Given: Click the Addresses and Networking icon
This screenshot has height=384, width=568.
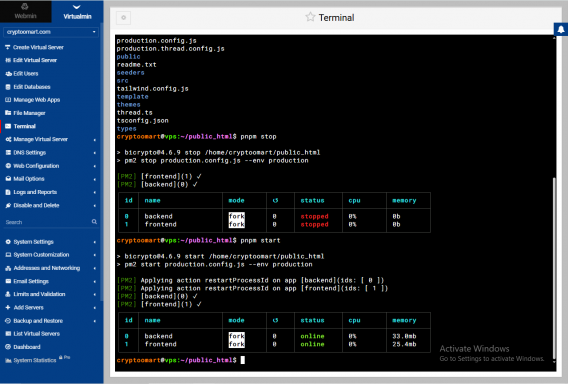Looking at the screenshot, I should [x=8, y=268].
